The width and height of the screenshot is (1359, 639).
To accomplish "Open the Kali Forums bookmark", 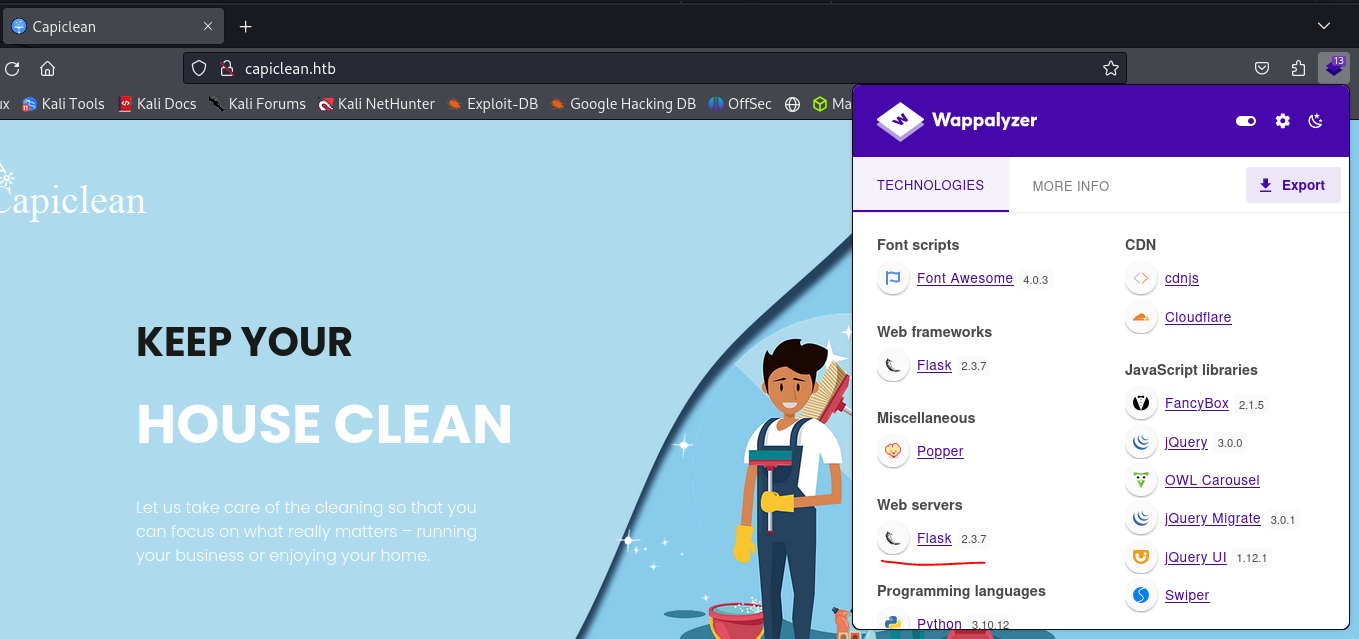I will click(257, 103).
